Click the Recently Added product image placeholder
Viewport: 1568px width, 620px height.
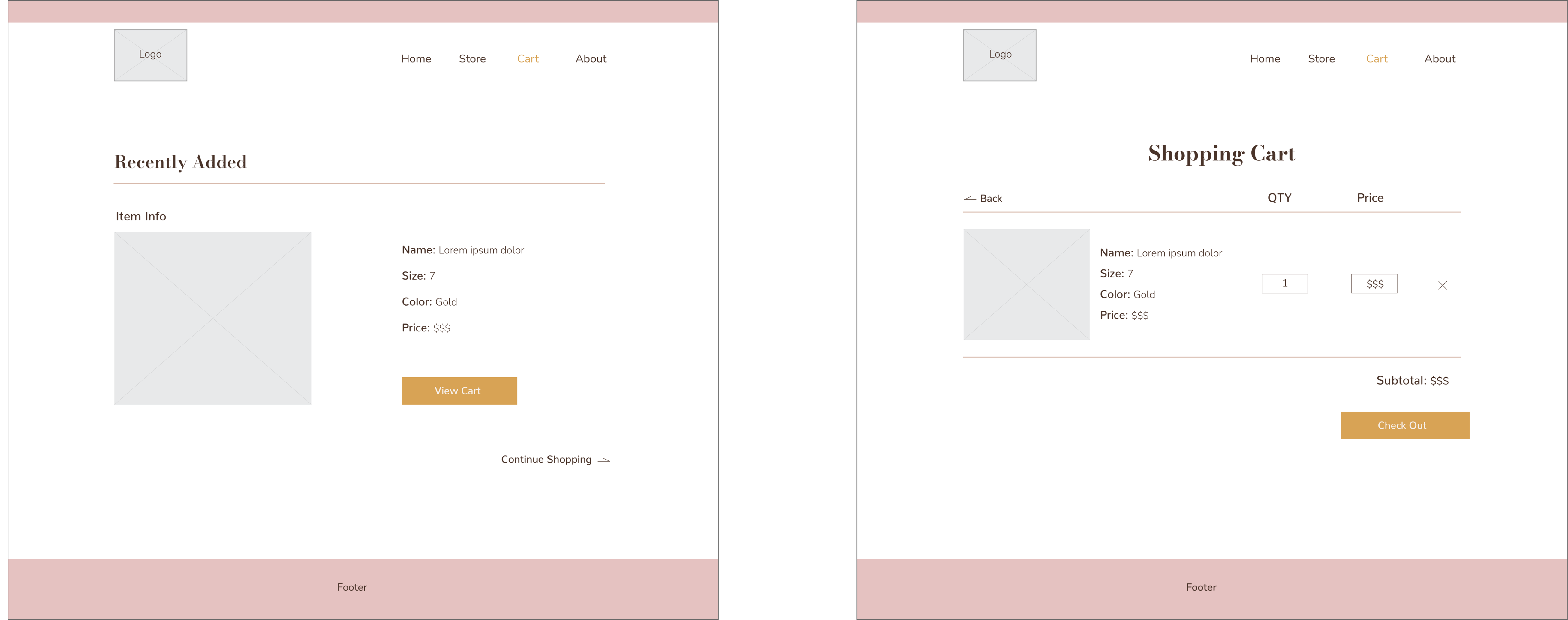[213, 318]
